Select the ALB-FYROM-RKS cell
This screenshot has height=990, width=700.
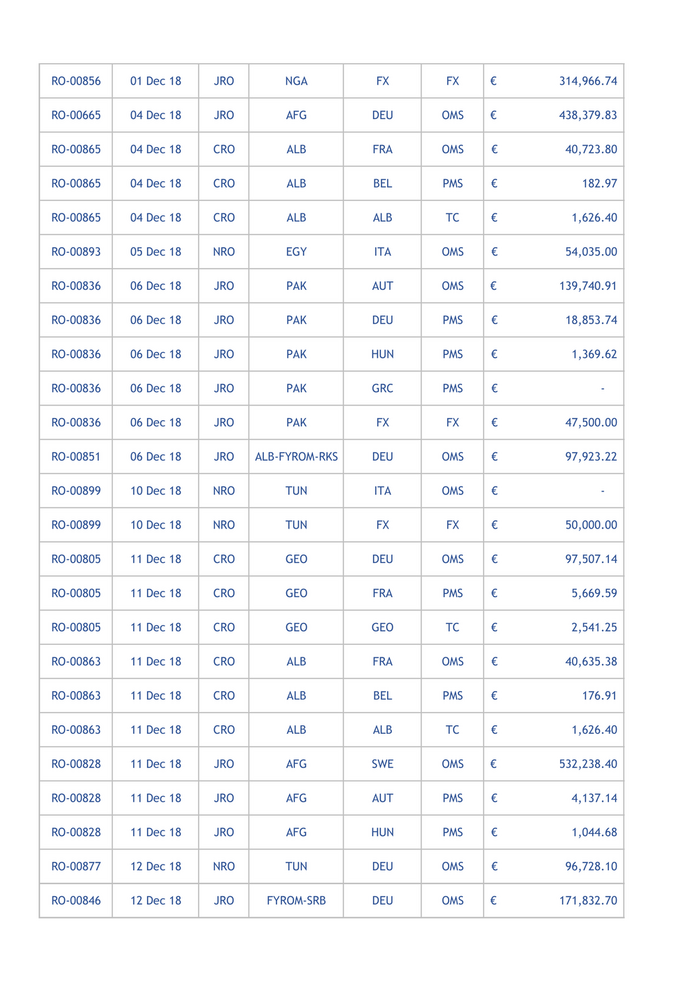[296, 457]
